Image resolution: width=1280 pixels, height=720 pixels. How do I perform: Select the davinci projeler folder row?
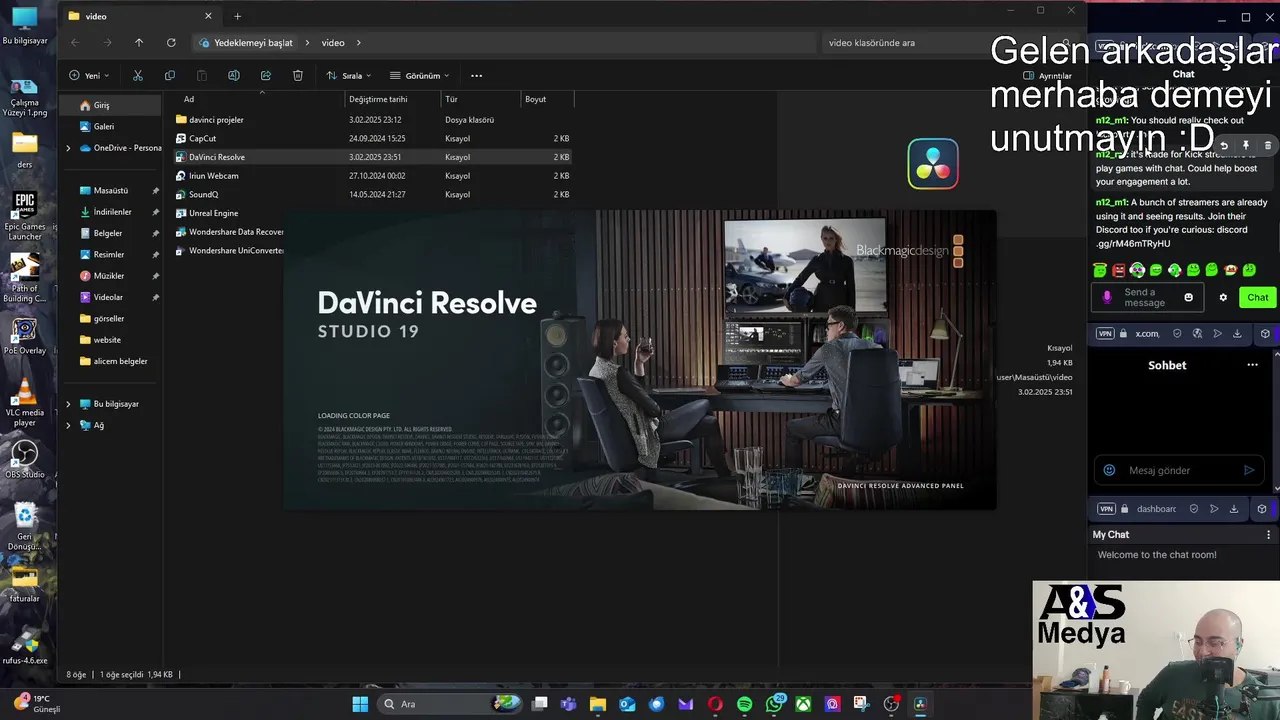[373, 120]
